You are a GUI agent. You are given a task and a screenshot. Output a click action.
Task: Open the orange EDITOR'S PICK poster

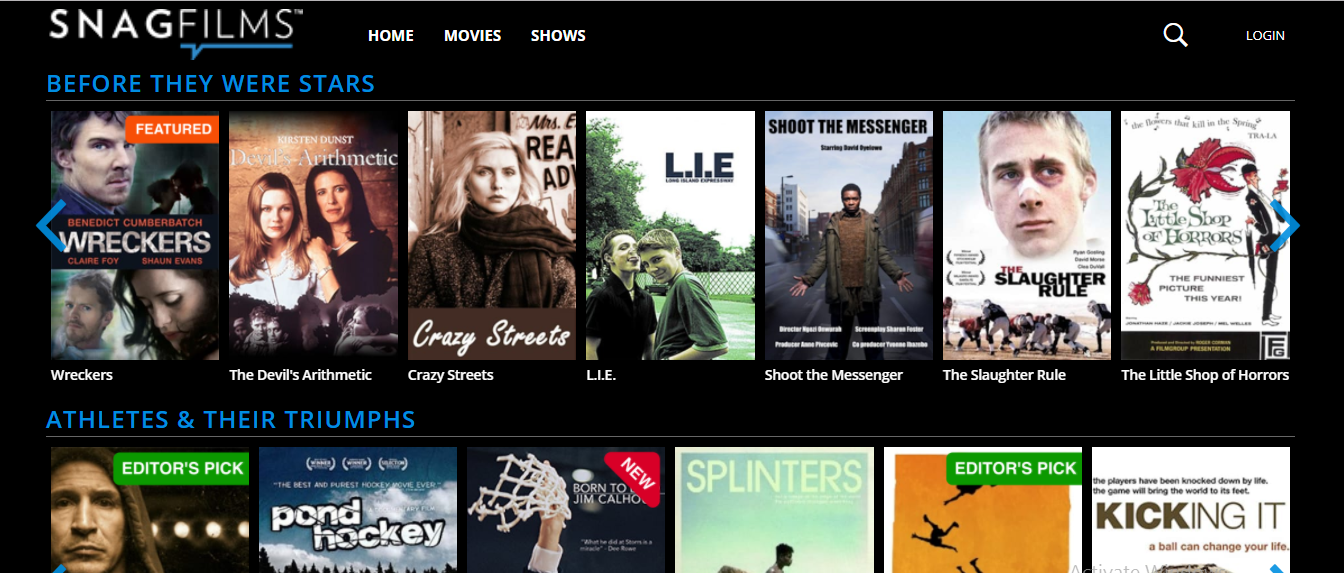pos(983,510)
